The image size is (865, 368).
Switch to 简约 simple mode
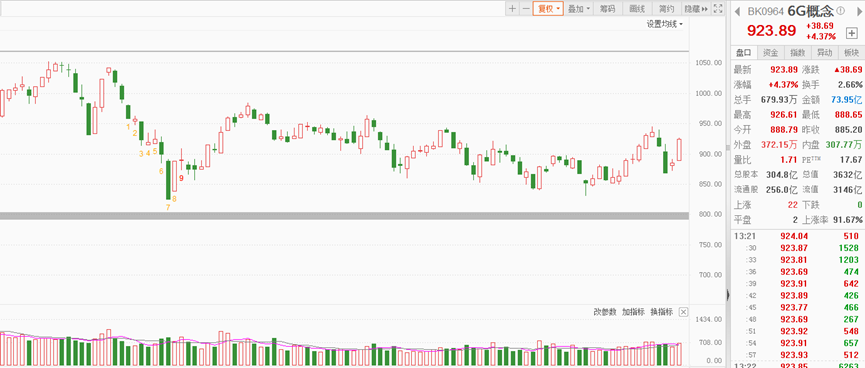[666, 8]
